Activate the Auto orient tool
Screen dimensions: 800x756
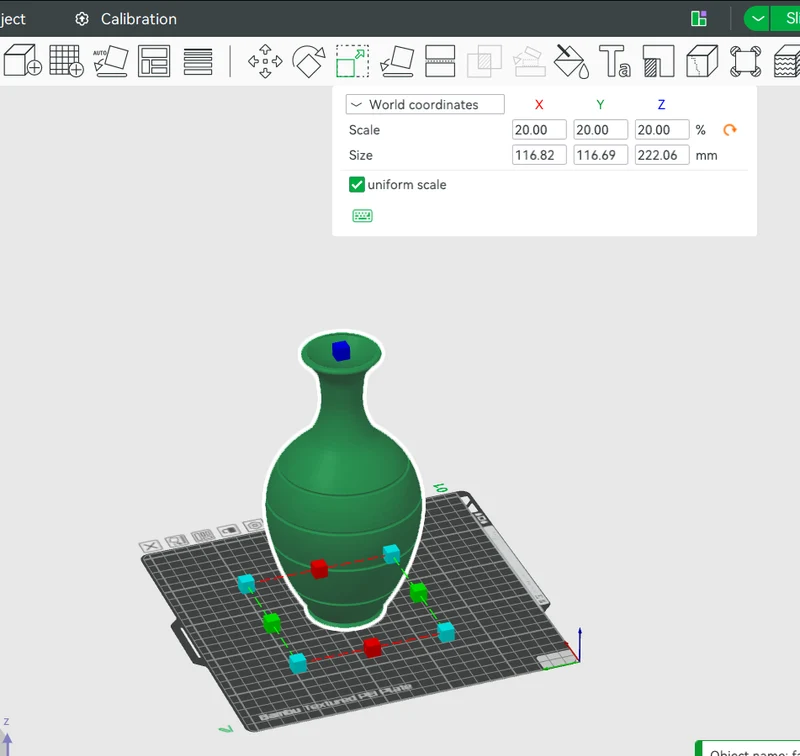pyautogui.click(x=110, y=61)
